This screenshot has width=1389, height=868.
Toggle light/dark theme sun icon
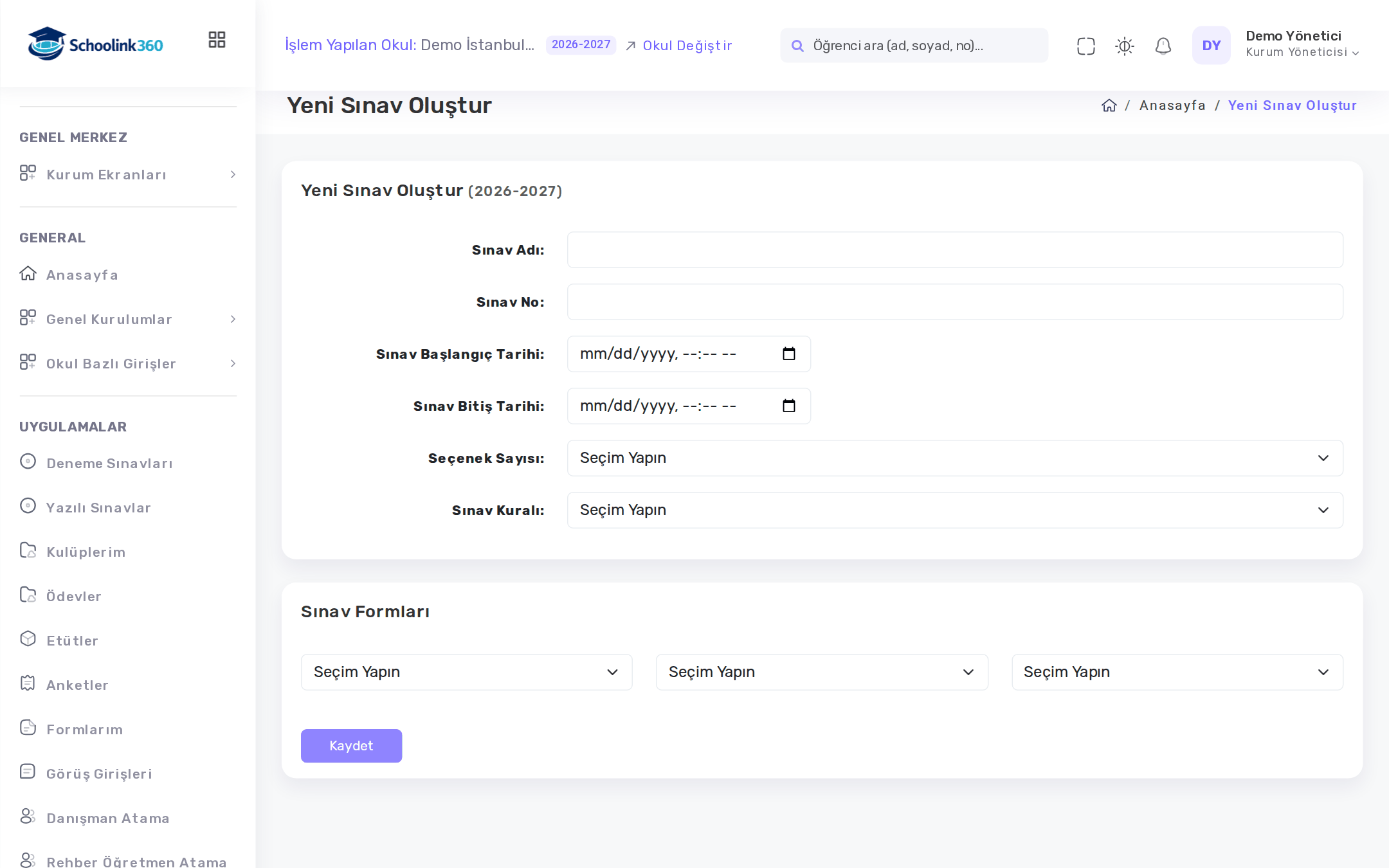pos(1124,46)
